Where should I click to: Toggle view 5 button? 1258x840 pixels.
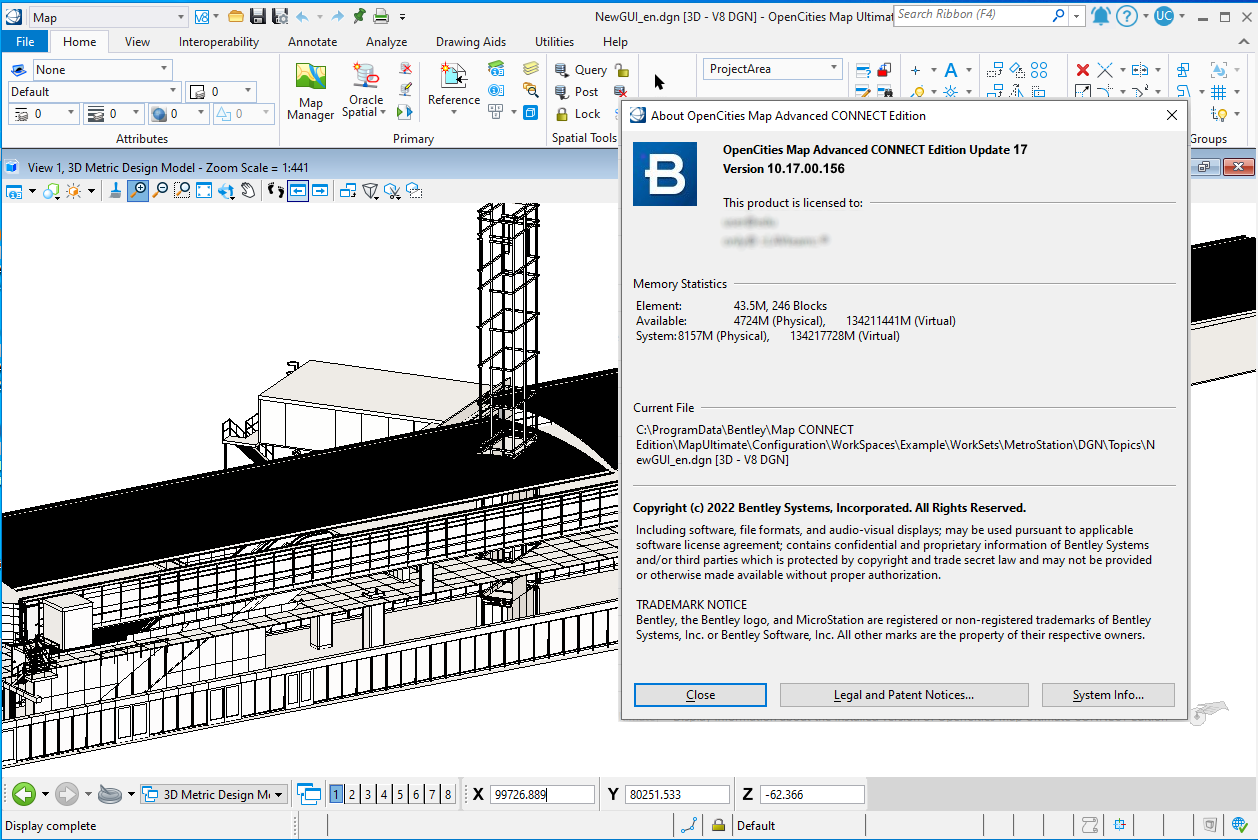400,794
